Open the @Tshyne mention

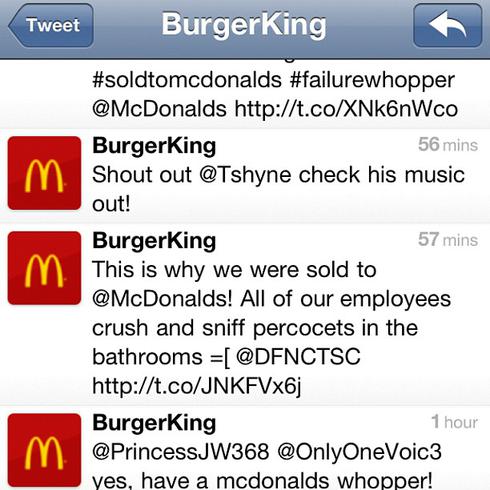tap(245, 176)
